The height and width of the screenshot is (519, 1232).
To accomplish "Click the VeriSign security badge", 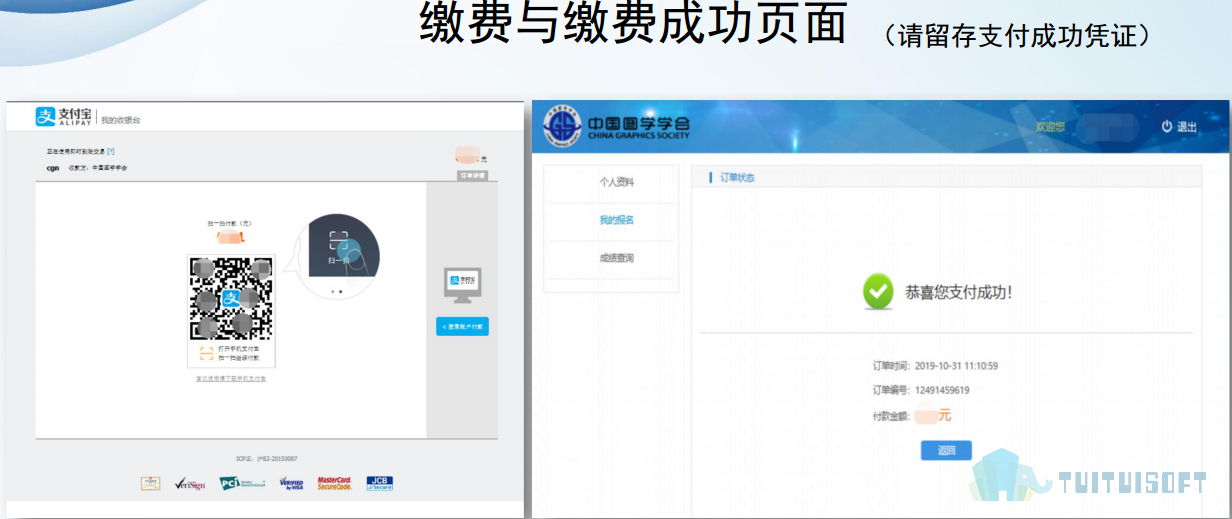I will (x=189, y=484).
